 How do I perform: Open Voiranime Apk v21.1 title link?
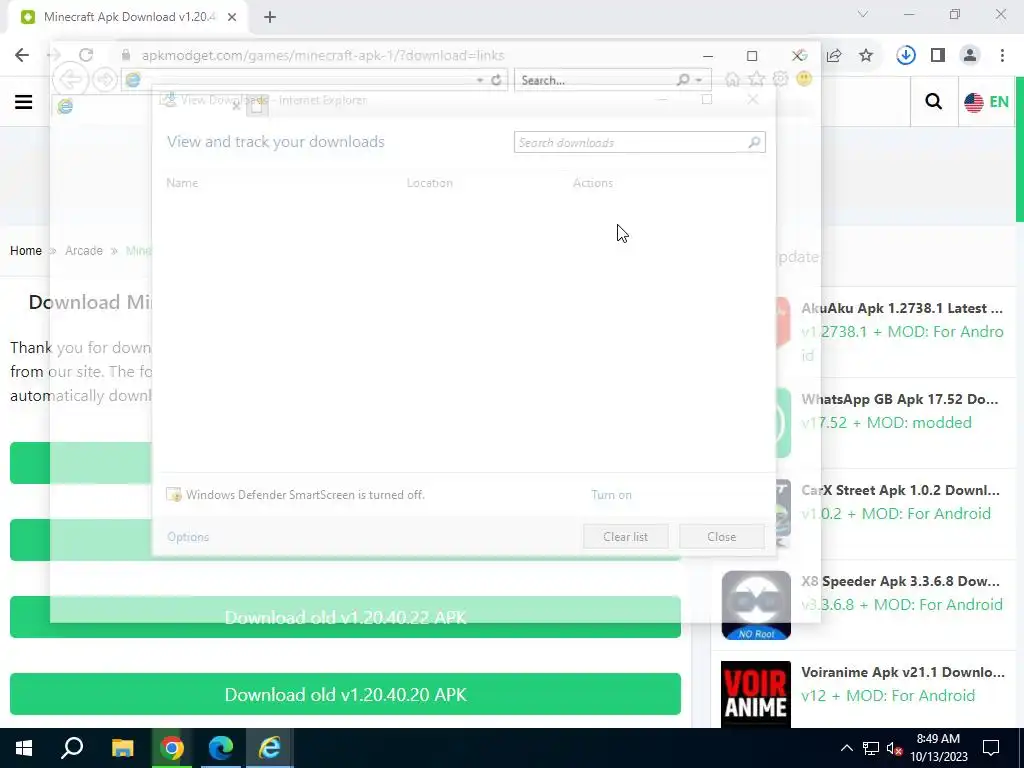903,672
